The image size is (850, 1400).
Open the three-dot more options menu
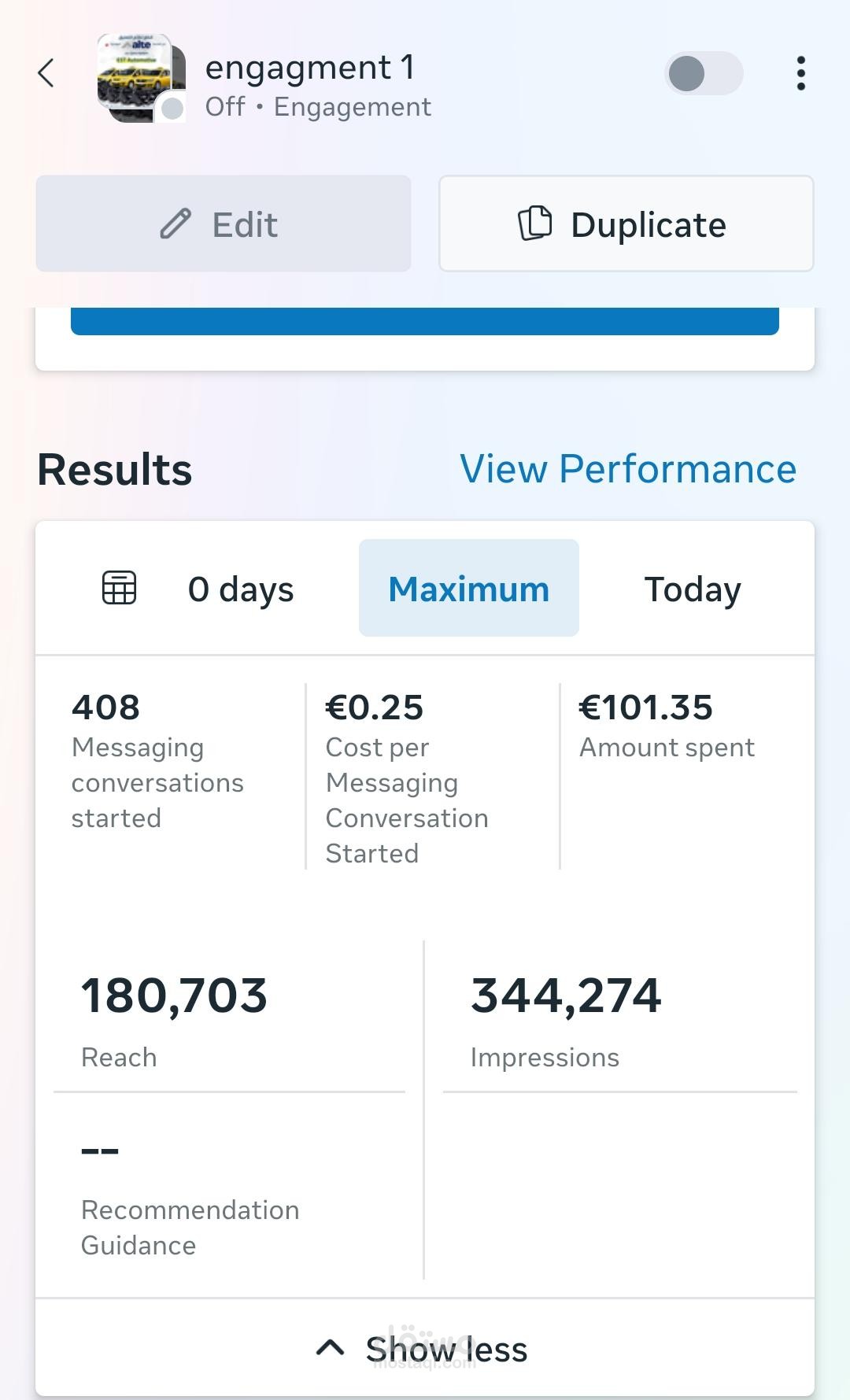[x=800, y=73]
